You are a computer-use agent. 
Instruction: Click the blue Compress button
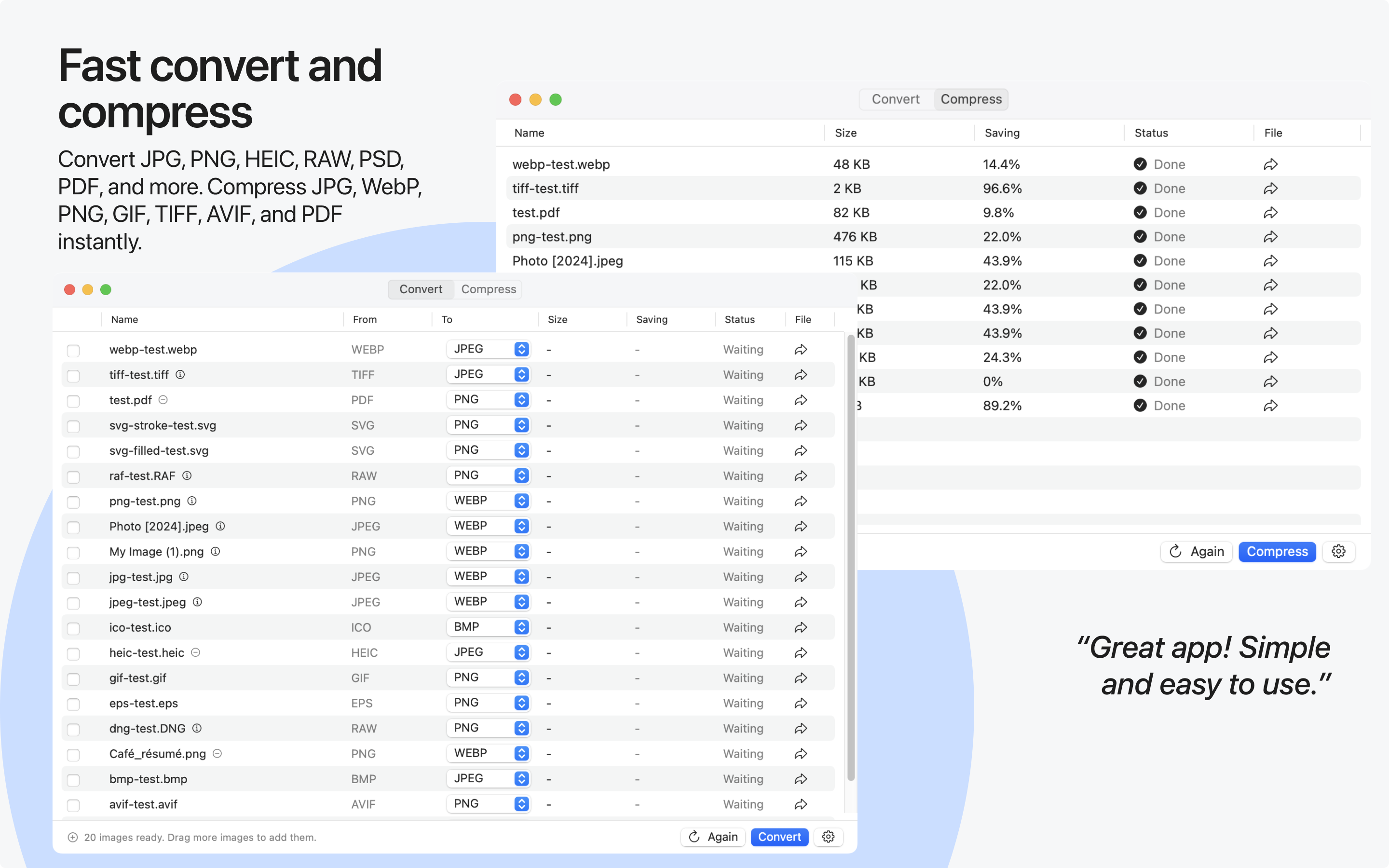1277,551
